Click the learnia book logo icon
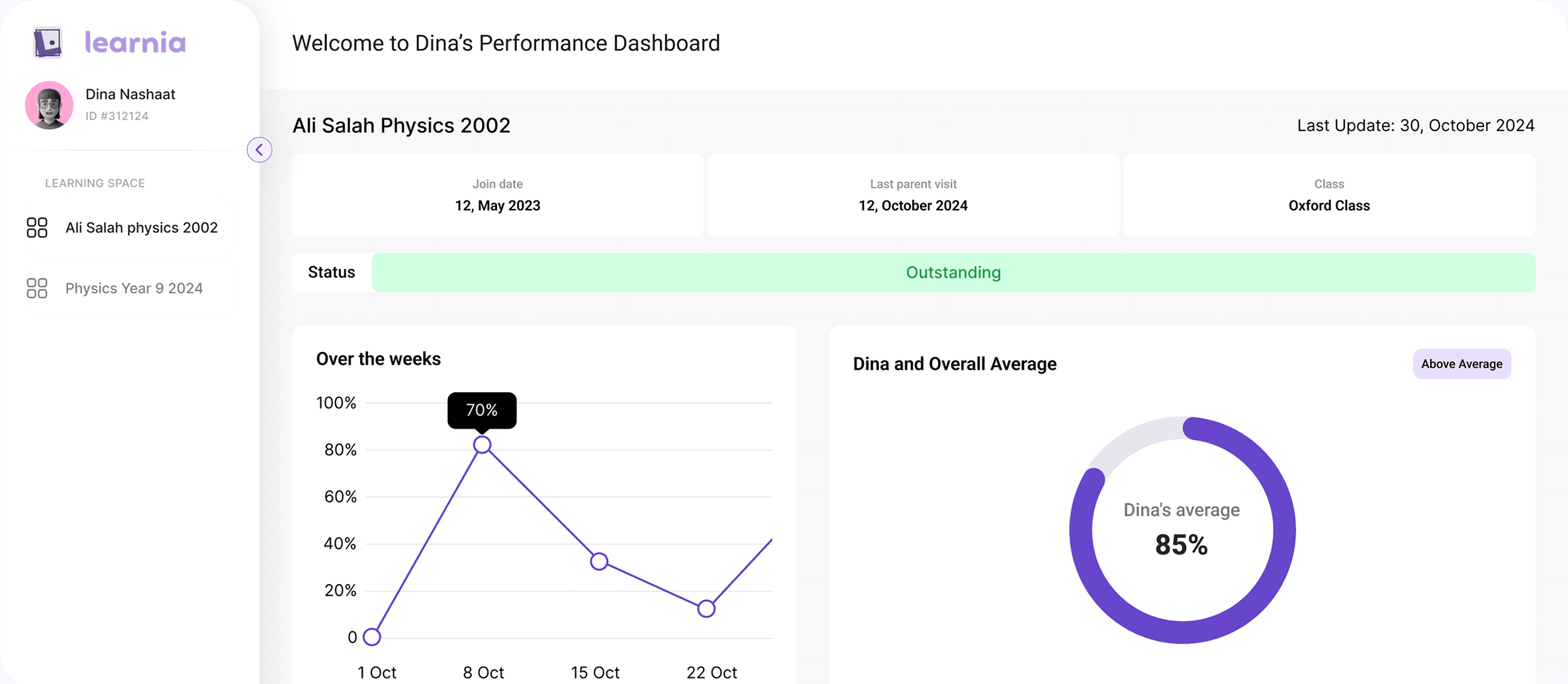The width and height of the screenshot is (1568, 684). [x=48, y=43]
